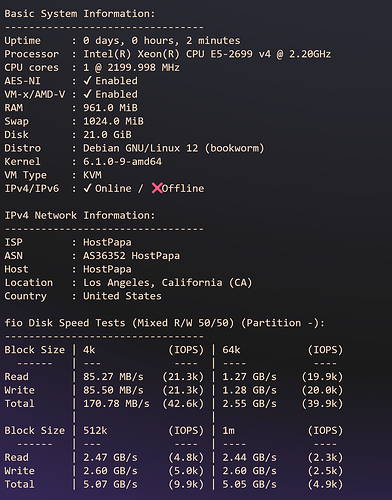Click the 1m Total speed 5.05 GB/s
The image size is (392, 500).
coord(250,484)
